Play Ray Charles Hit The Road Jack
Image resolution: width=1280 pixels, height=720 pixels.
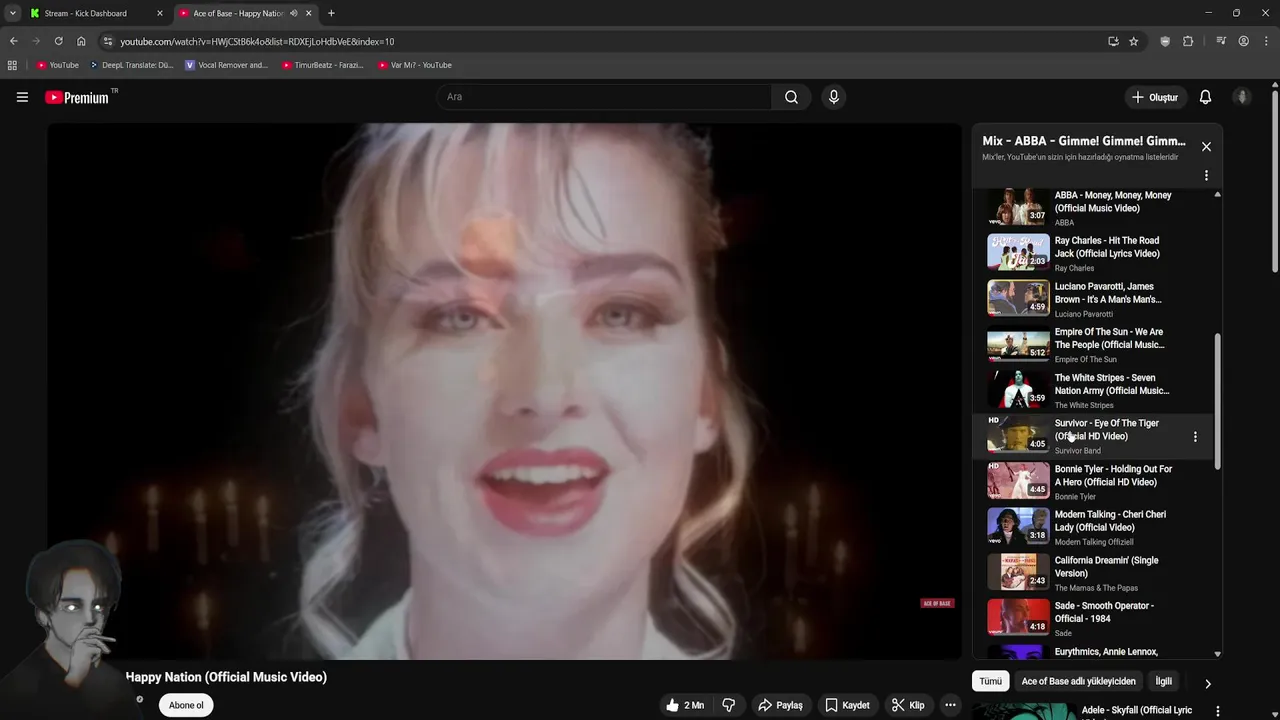(1091, 253)
